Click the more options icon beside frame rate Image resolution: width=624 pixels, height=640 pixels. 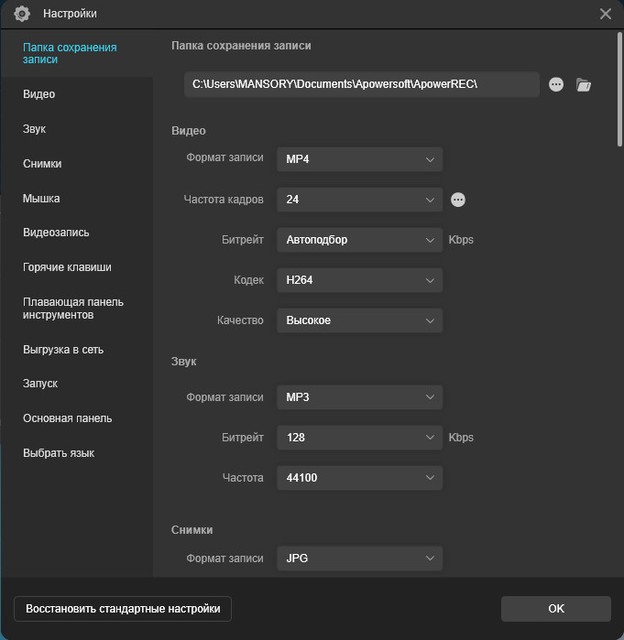pos(458,200)
